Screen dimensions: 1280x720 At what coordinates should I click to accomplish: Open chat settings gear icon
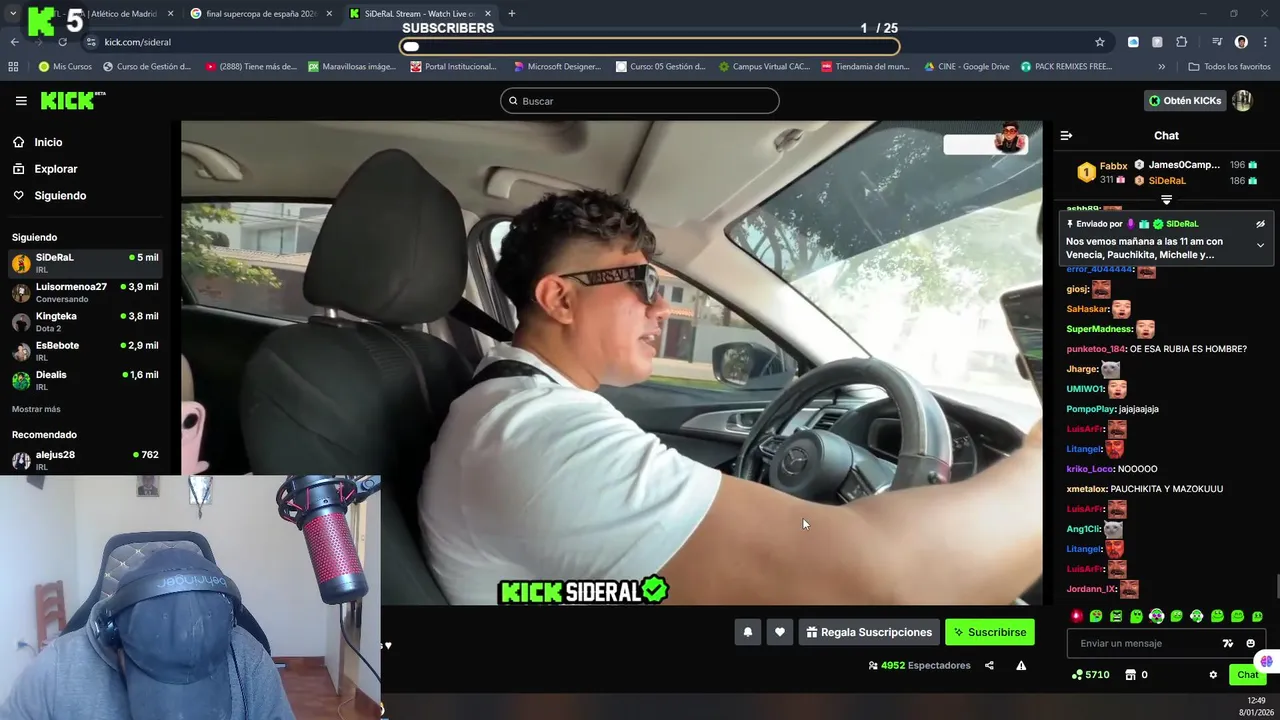1213,675
